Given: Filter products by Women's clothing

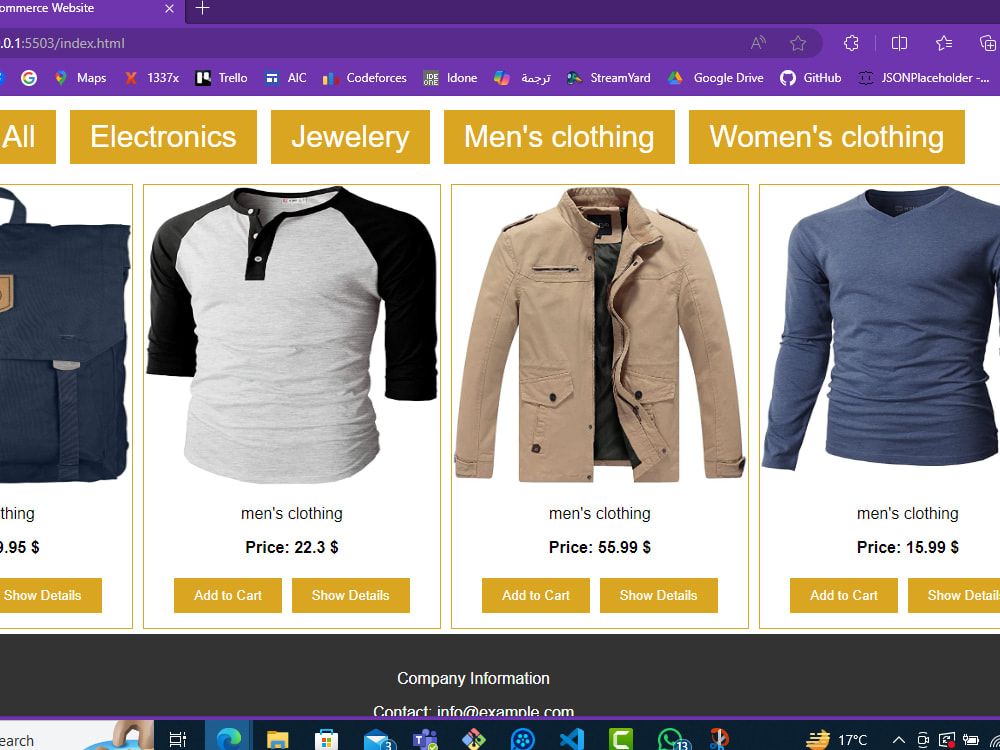Looking at the screenshot, I should pos(827,136).
